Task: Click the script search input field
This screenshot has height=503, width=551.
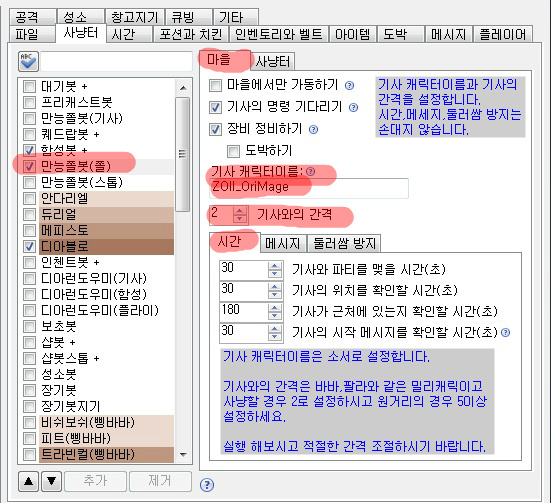Action: (x=116, y=61)
